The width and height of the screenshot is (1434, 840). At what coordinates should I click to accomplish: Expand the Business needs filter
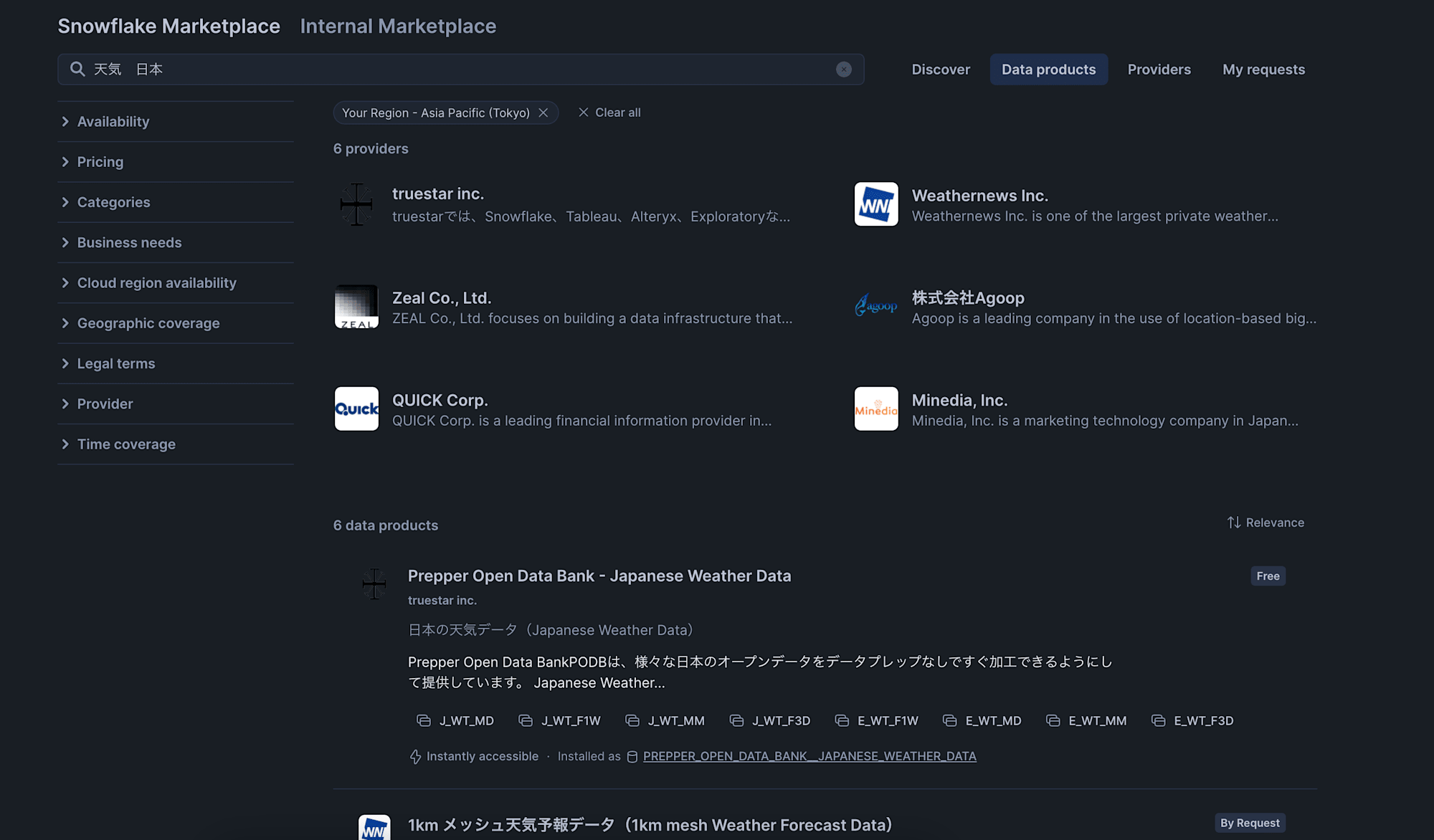176,242
